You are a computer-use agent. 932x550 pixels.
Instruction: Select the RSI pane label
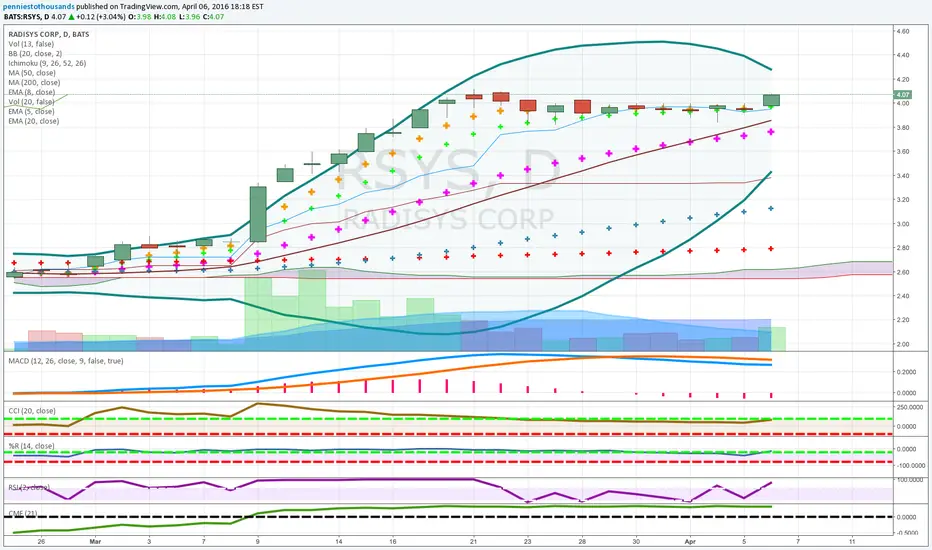29,488
